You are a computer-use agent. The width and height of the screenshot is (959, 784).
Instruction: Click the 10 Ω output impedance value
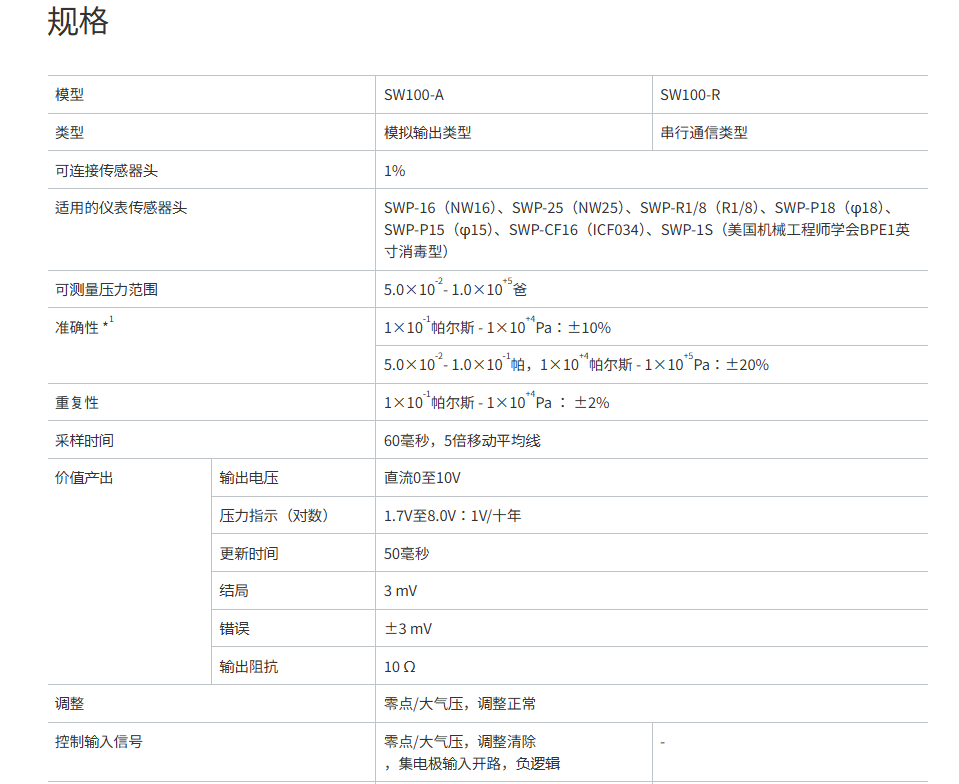[x=400, y=666]
